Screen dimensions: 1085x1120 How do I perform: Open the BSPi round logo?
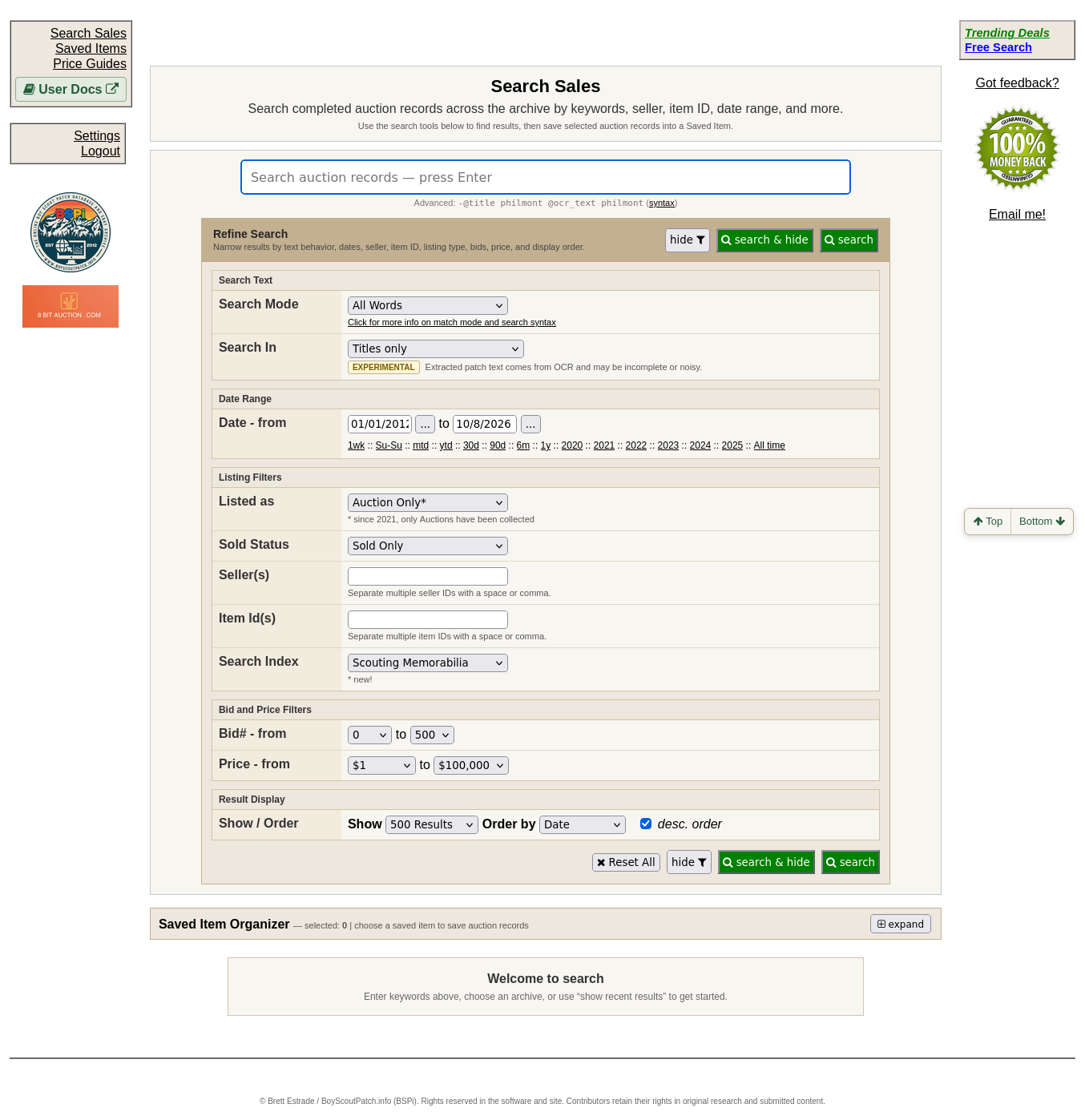[71, 232]
